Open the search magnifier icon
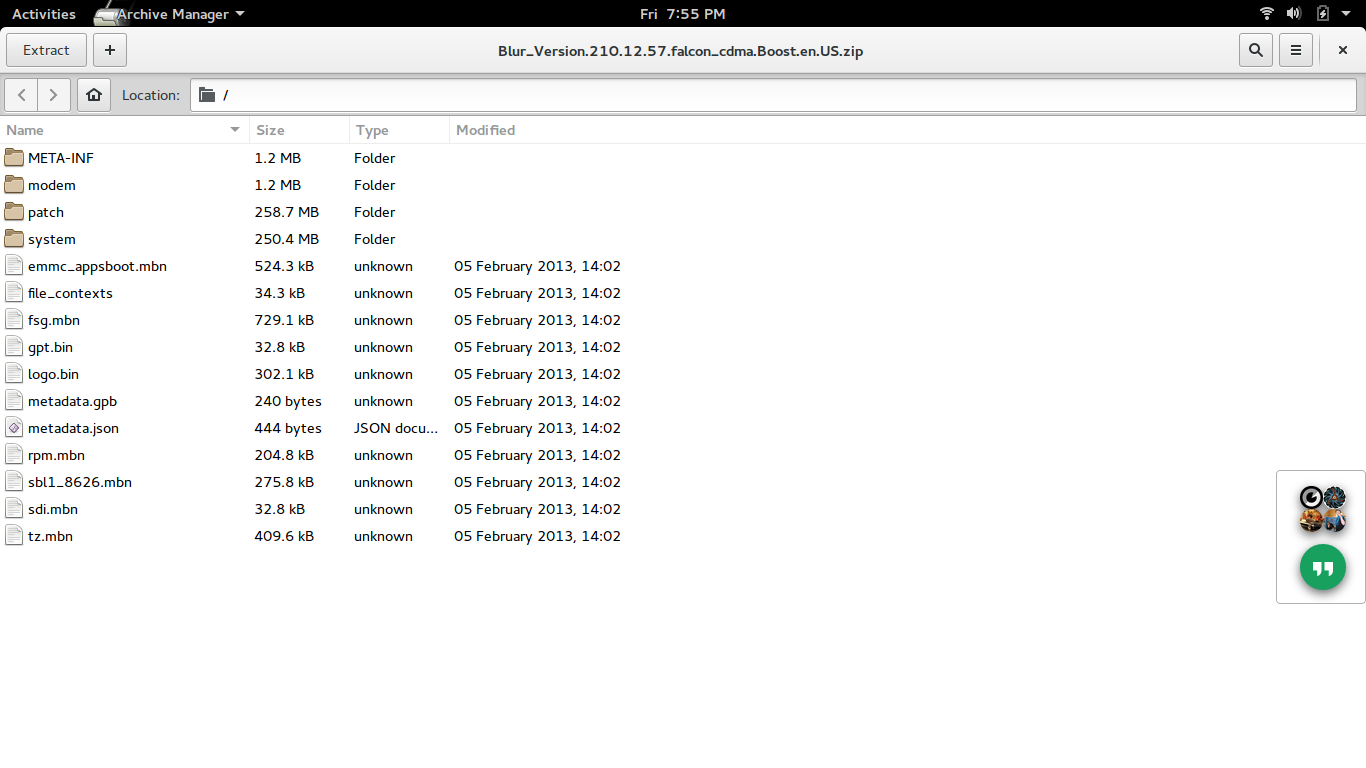The height and width of the screenshot is (768, 1366). pos(1255,50)
